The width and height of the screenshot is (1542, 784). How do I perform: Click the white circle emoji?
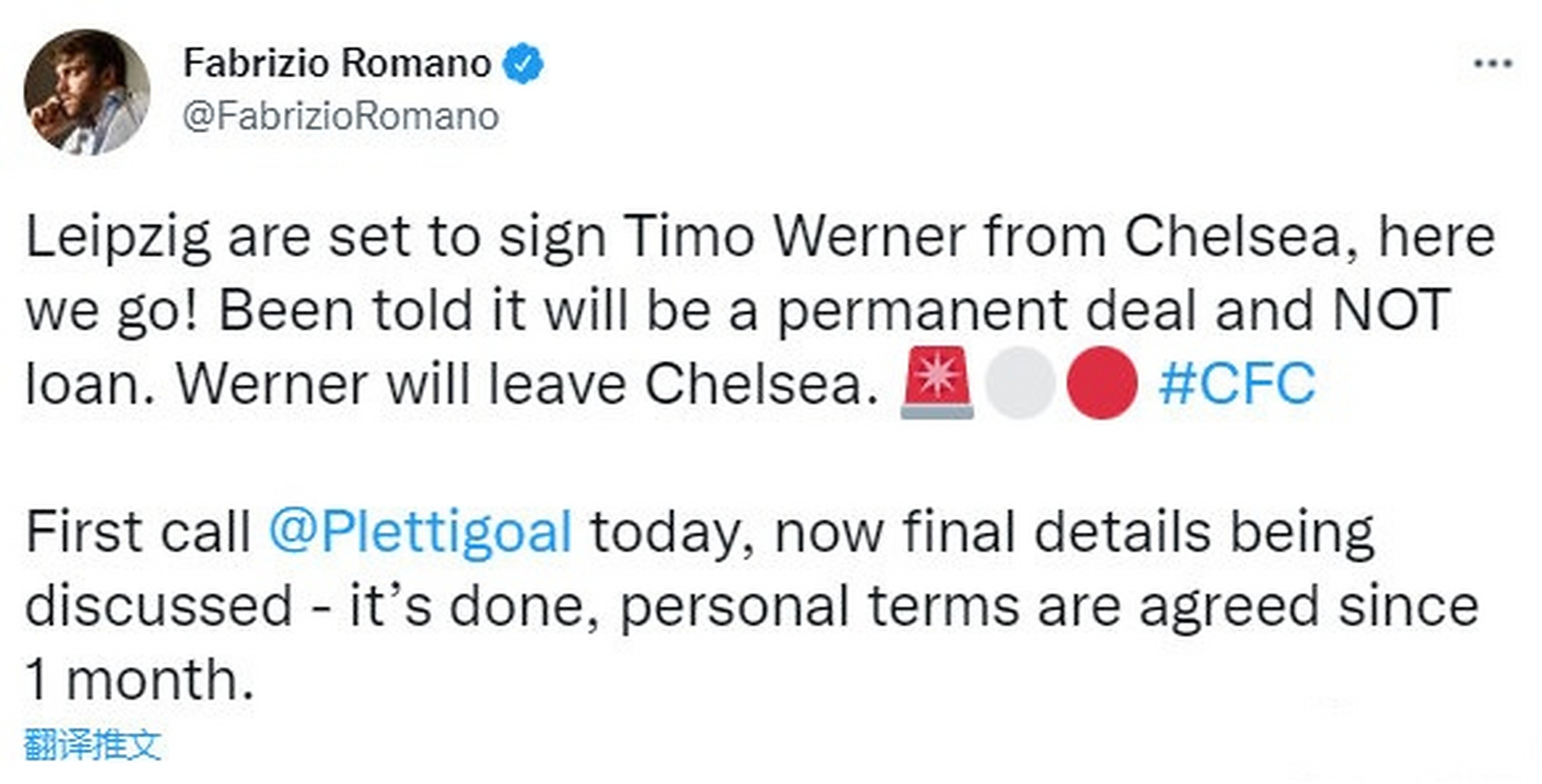(1019, 383)
